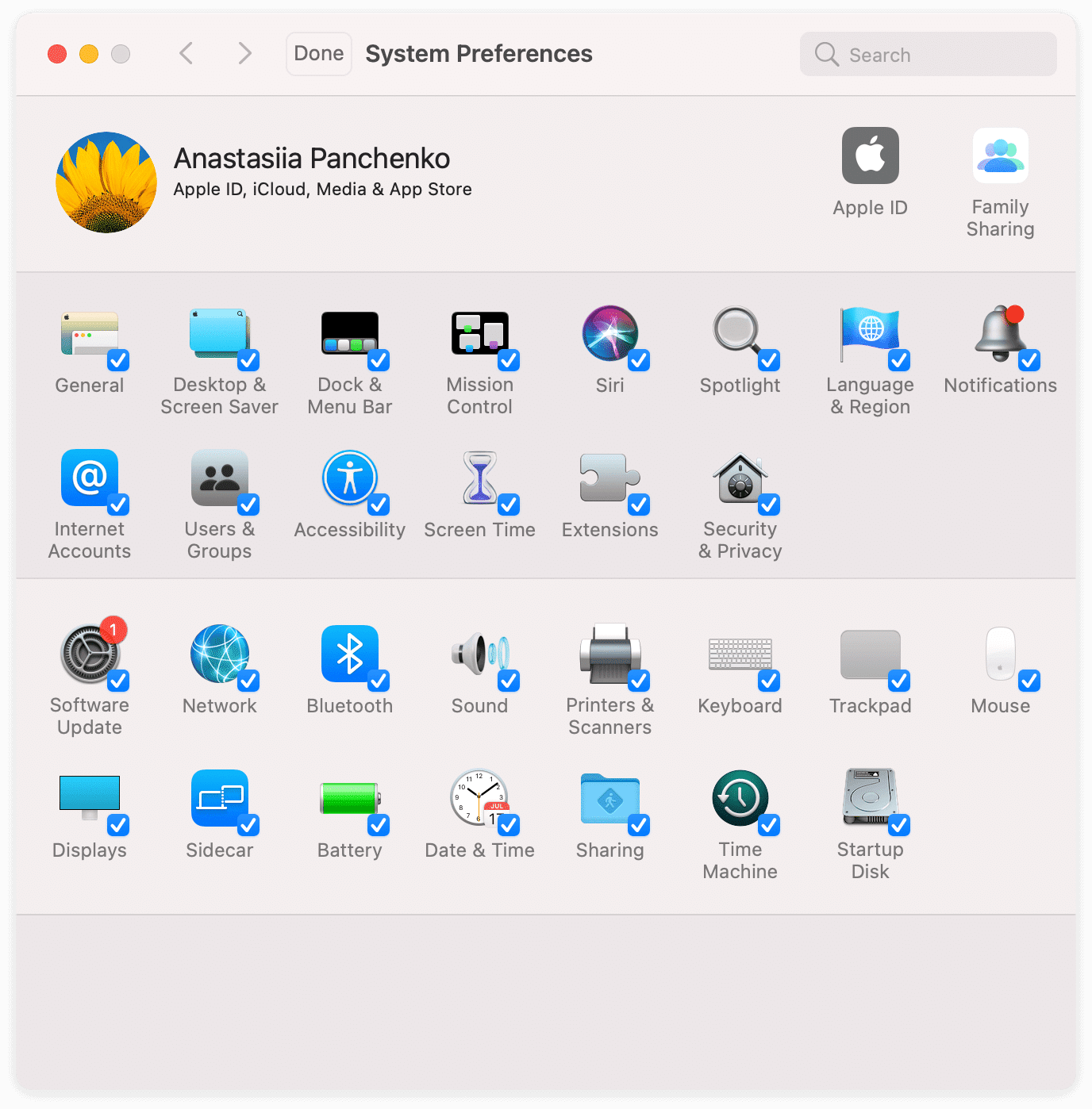Open the Spotlight preference pane
The height and width of the screenshot is (1109, 1092).
pos(739,335)
